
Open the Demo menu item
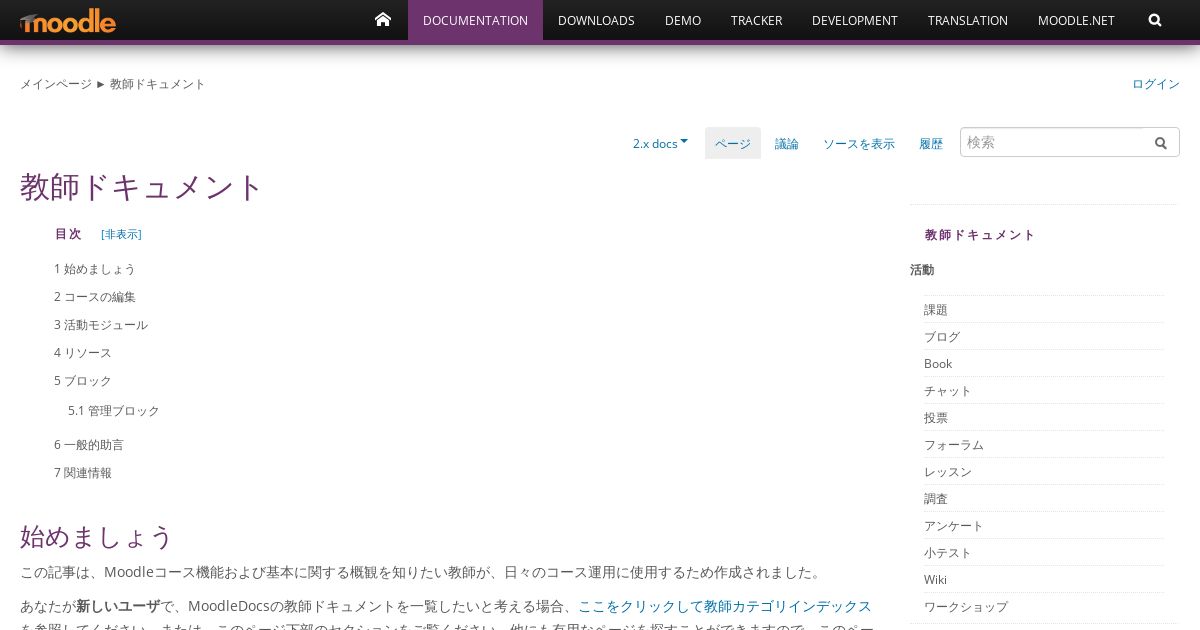pos(683,20)
